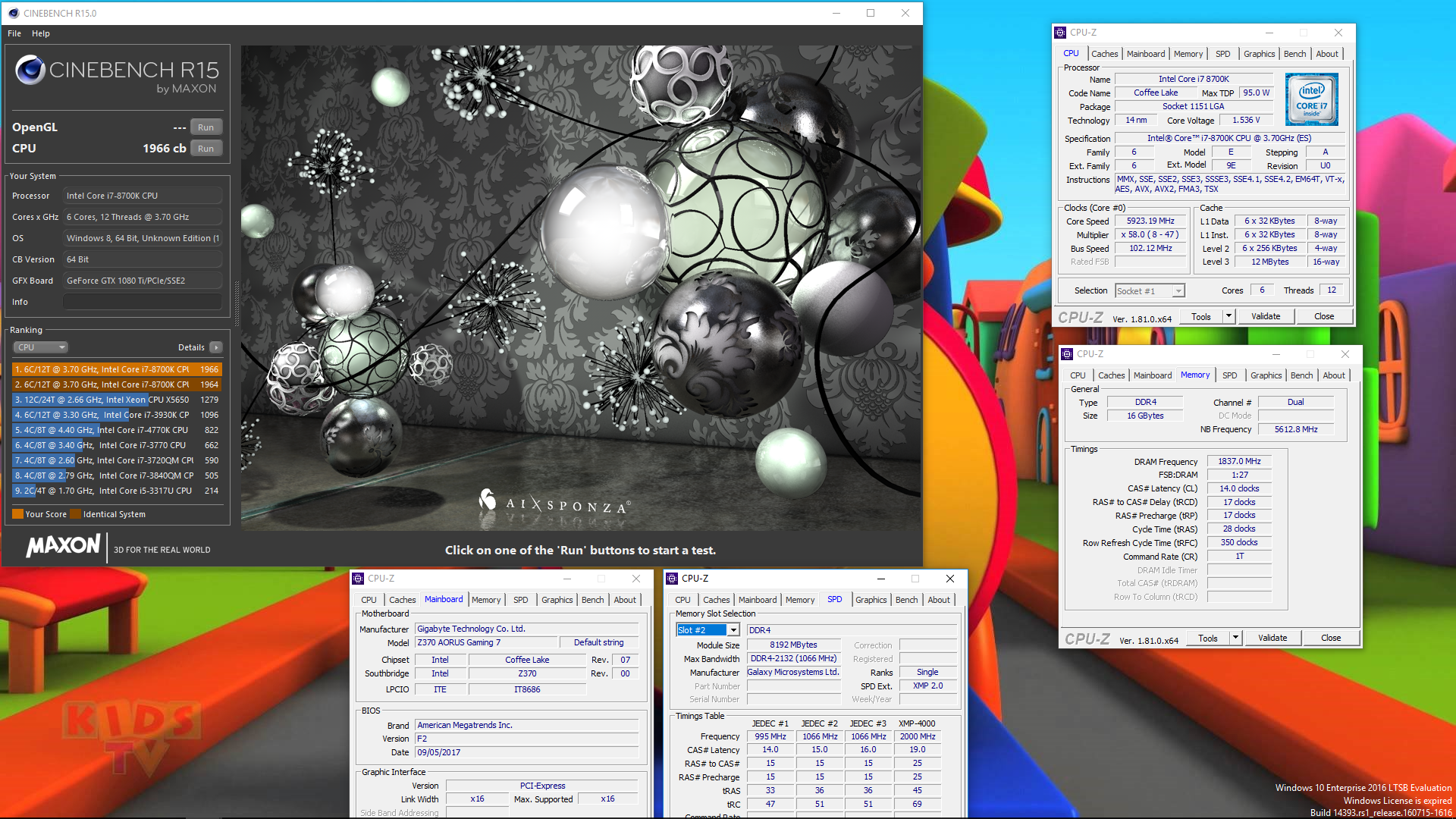Click the Identical System legend swatch
Screen dimensions: 1456x819
click(x=75, y=514)
